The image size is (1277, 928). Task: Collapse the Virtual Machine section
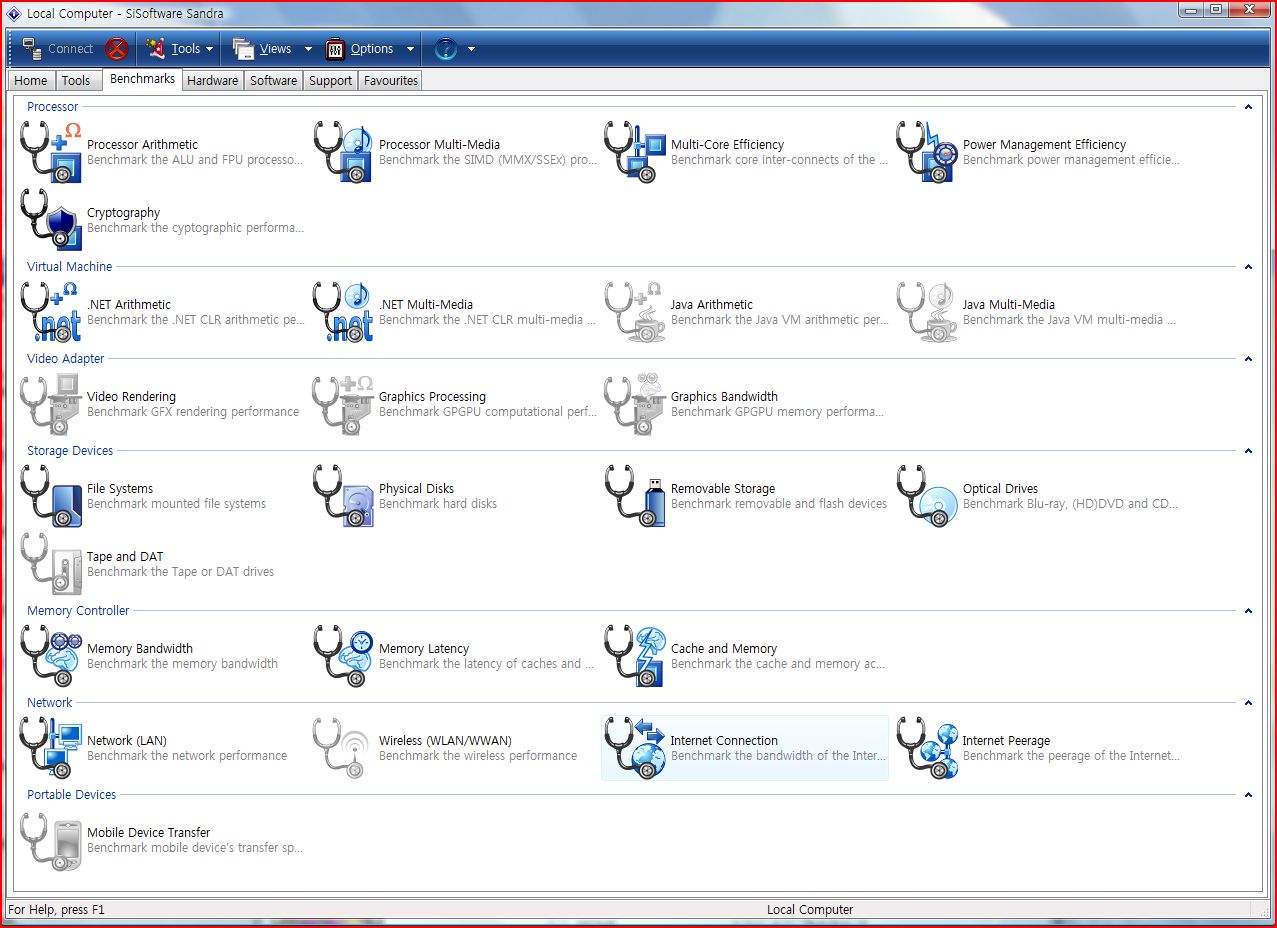point(1248,267)
